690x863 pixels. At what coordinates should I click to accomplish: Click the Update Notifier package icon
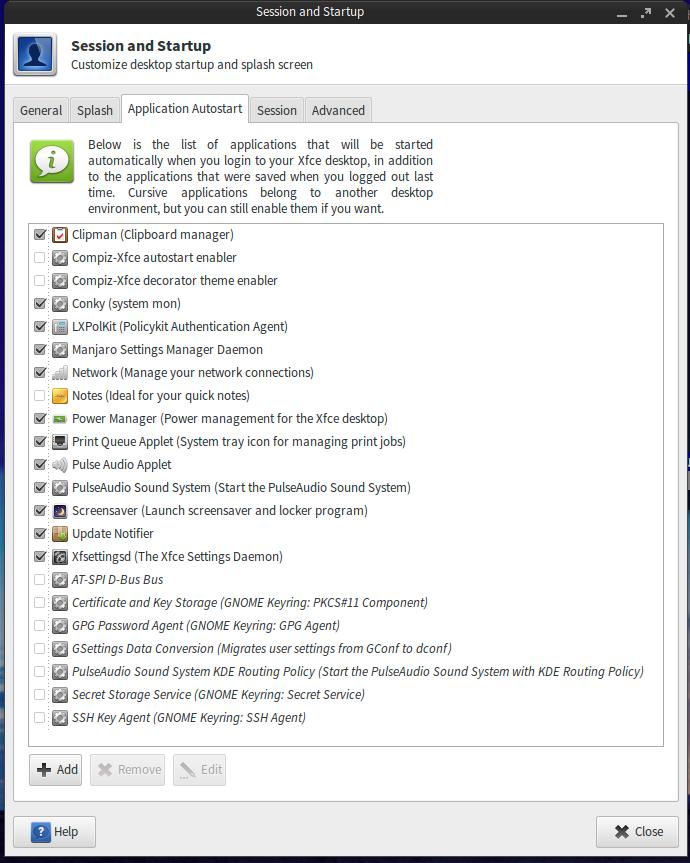coord(59,534)
